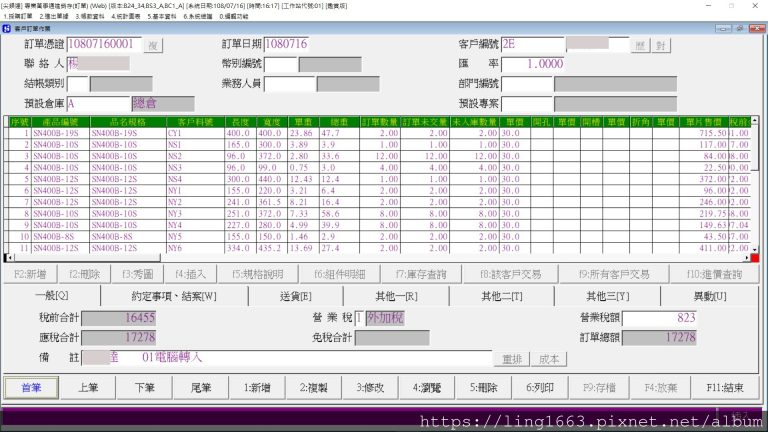Click the F4:放棄 button
The image size is (768, 432).
coord(661,387)
